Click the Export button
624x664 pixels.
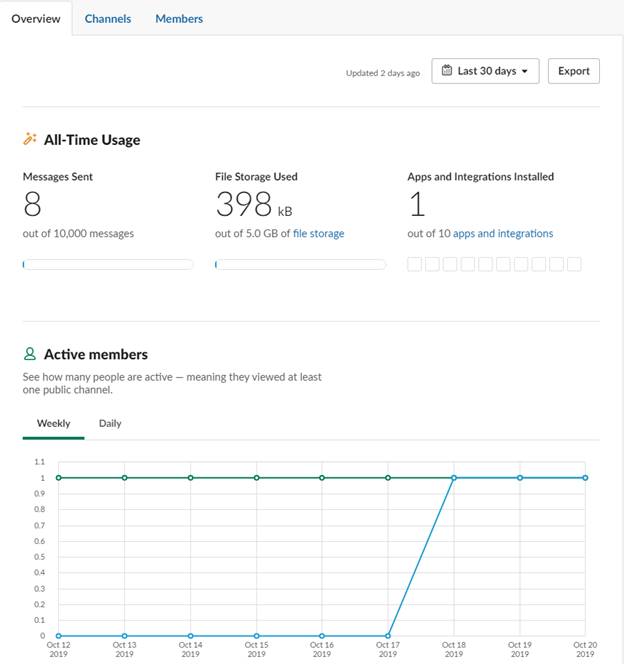coord(574,71)
